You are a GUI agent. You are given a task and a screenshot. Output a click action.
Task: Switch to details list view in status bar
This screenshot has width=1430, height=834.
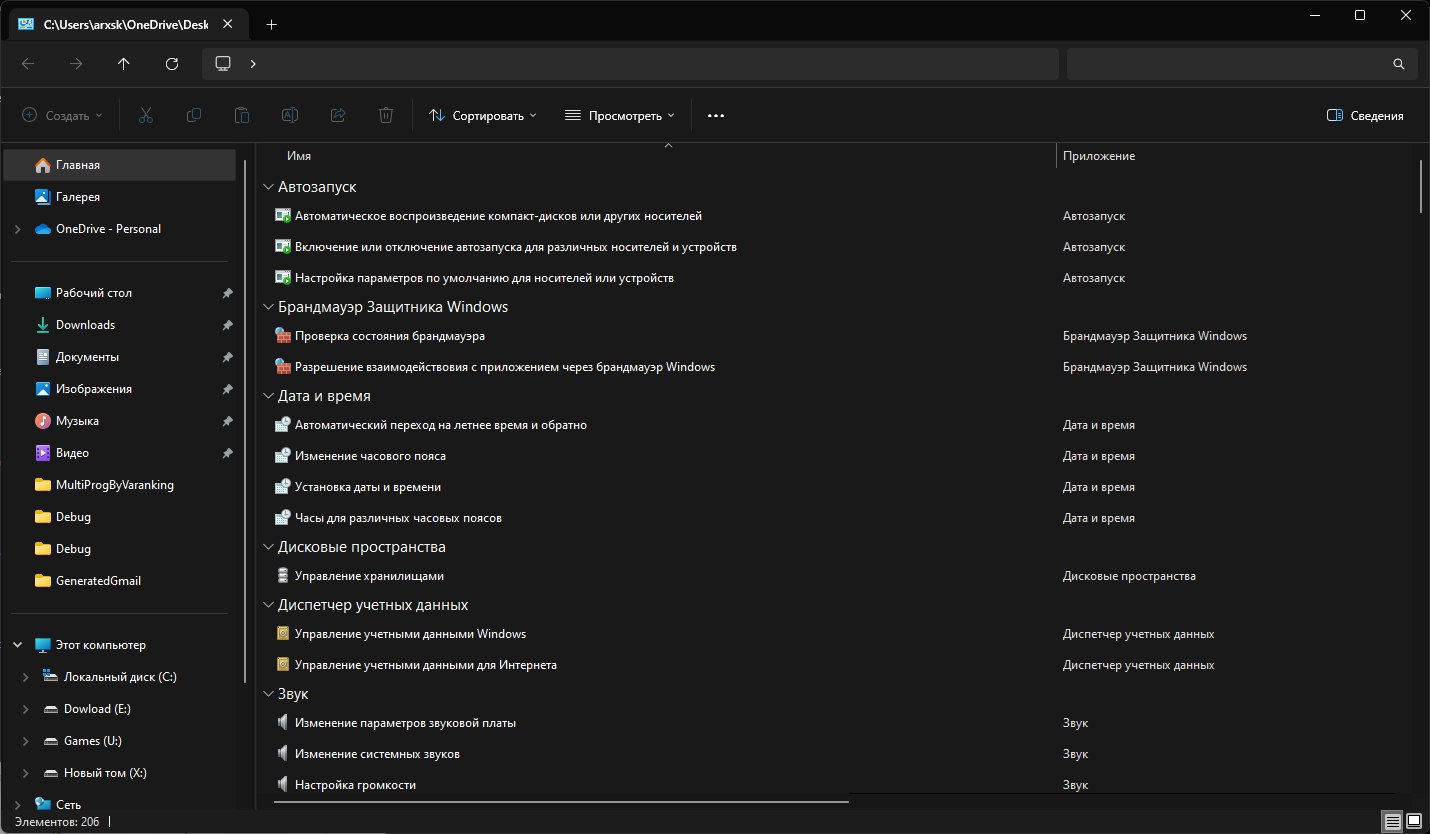point(1392,822)
